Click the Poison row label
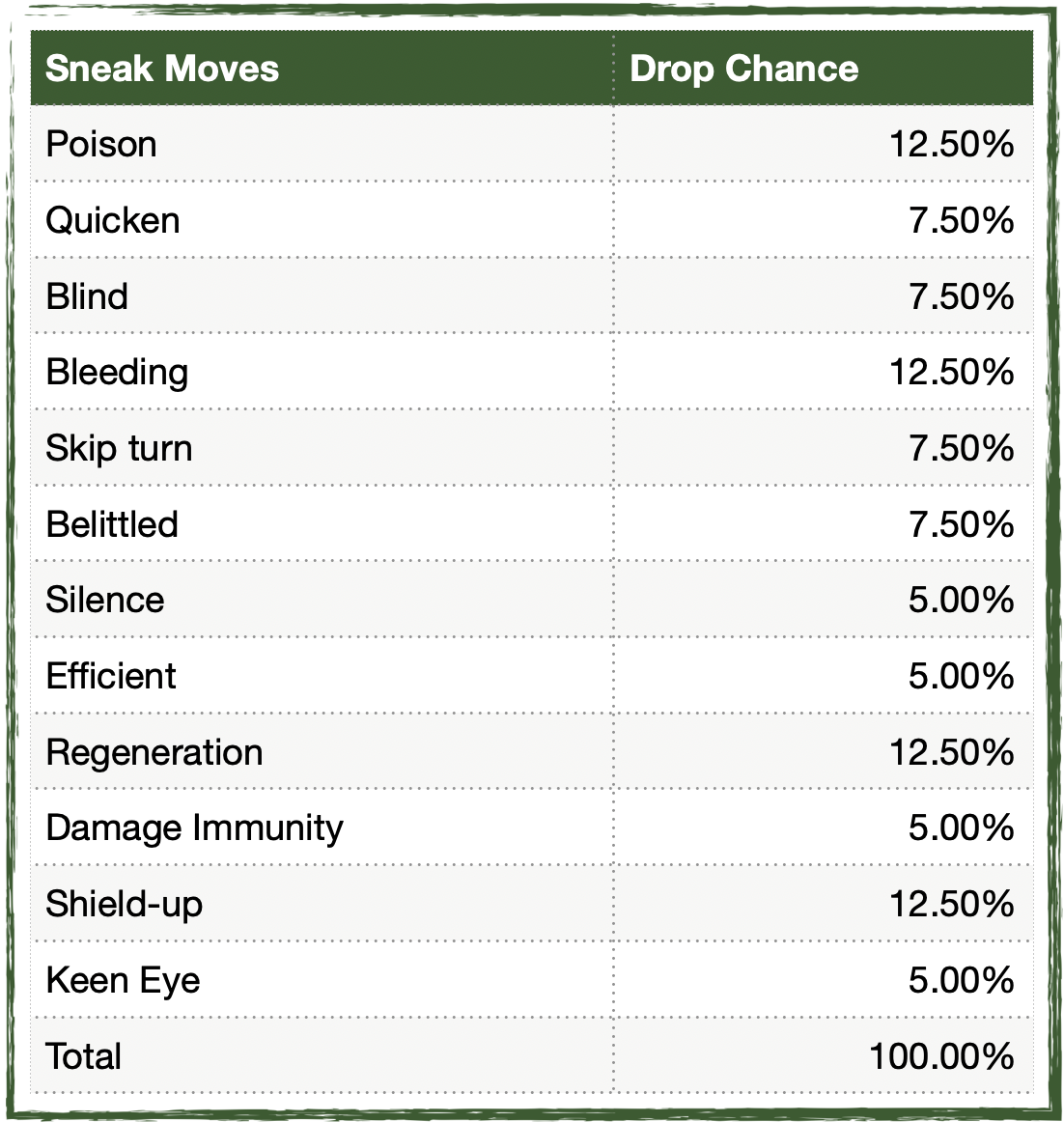This screenshot has width=1064, height=1122. tap(100, 144)
